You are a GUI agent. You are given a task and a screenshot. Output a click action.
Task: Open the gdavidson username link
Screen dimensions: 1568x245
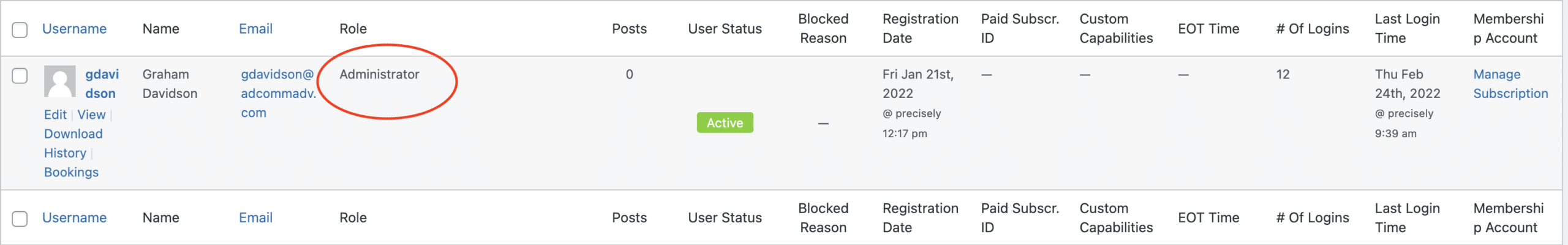[102, 84]
